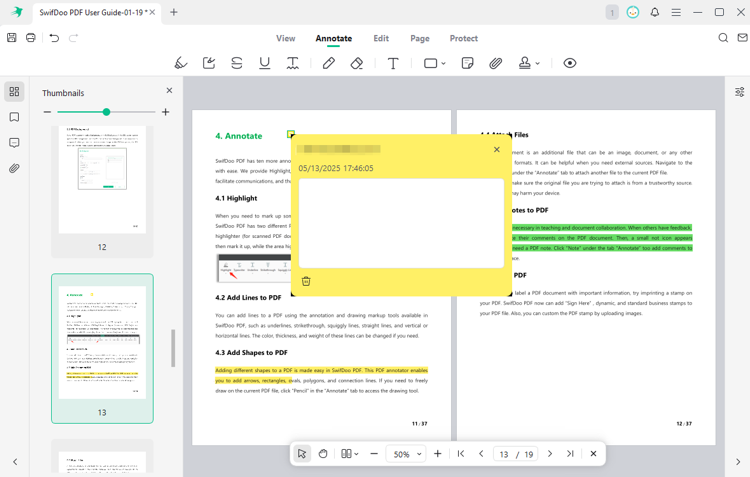Open properties settings panel icon on right
The width and height of the screenshot is (750, 477).
coord(739,92)
